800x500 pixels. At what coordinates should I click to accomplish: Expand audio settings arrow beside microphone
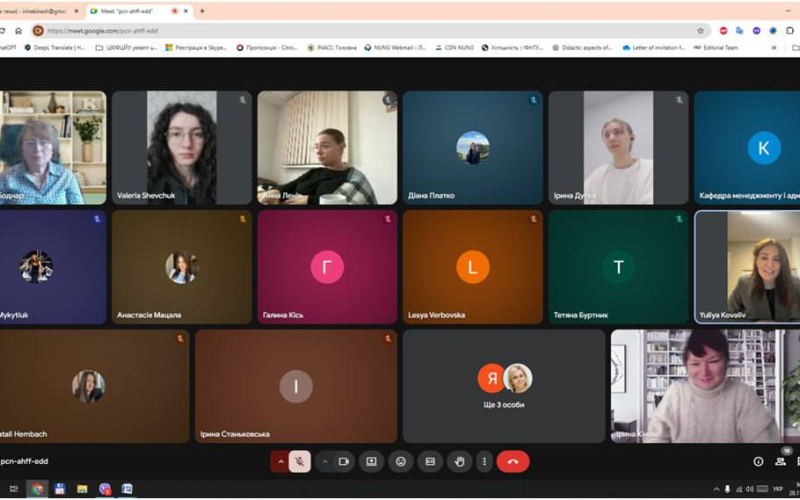(280, 461)
